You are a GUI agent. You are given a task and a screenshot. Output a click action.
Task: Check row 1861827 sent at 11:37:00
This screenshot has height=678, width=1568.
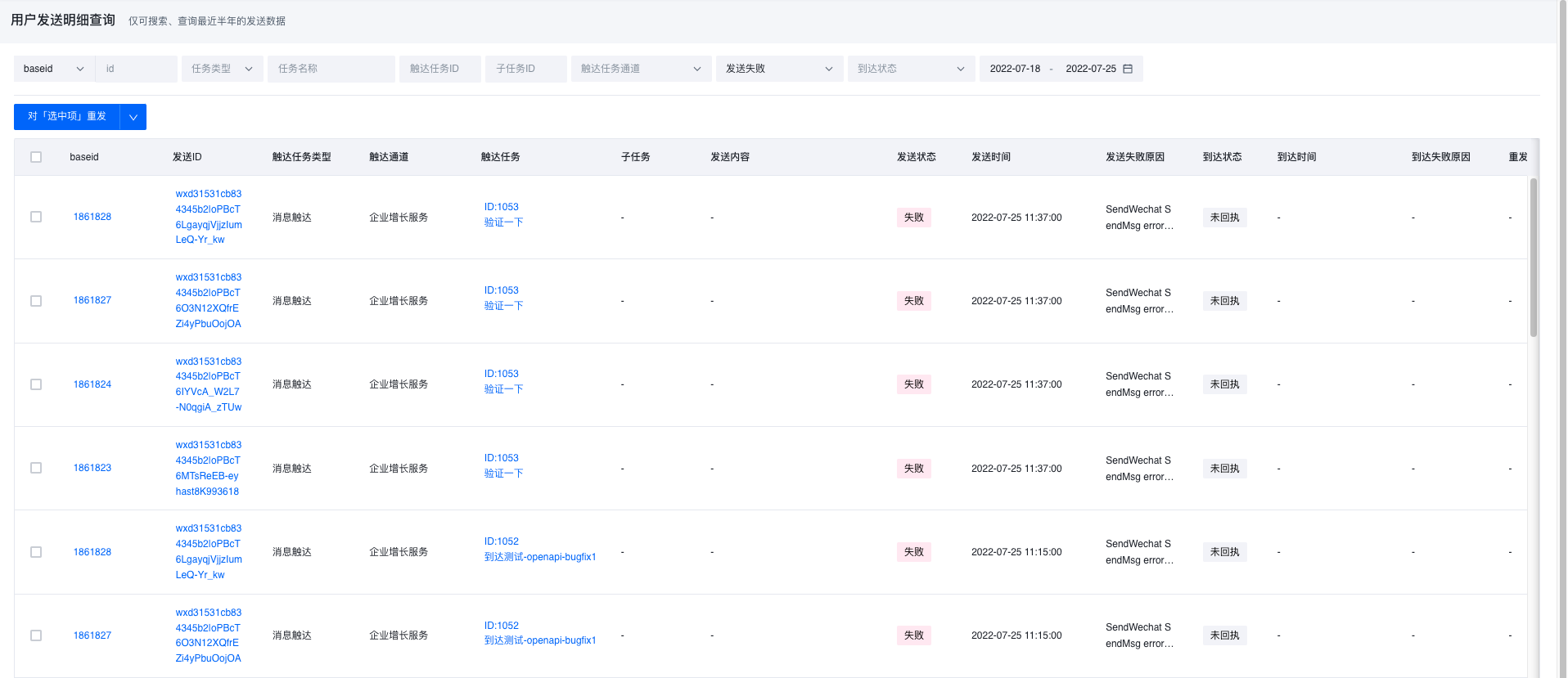[36, 301]
